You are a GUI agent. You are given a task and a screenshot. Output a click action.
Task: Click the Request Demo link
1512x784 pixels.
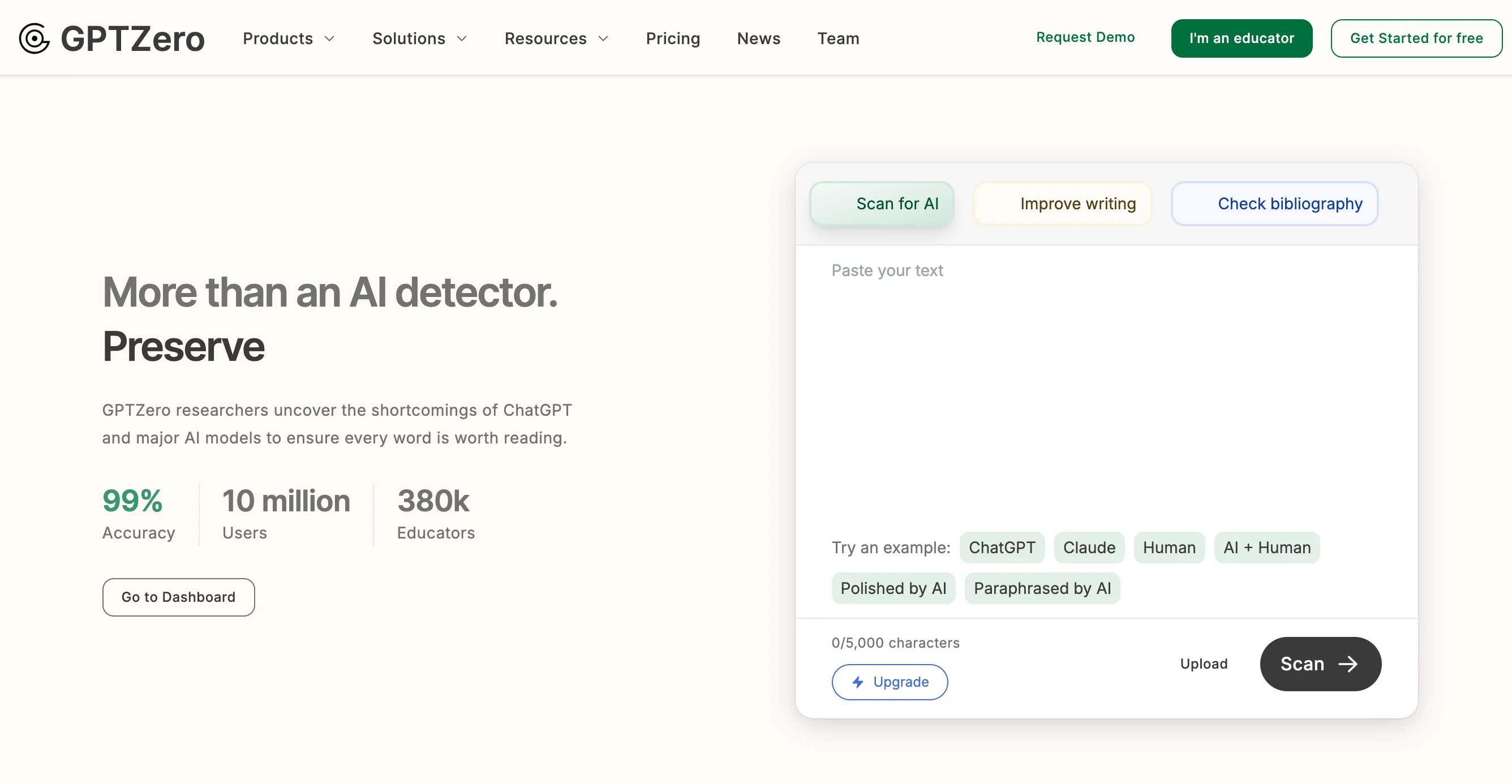(x=1085, y=37)
